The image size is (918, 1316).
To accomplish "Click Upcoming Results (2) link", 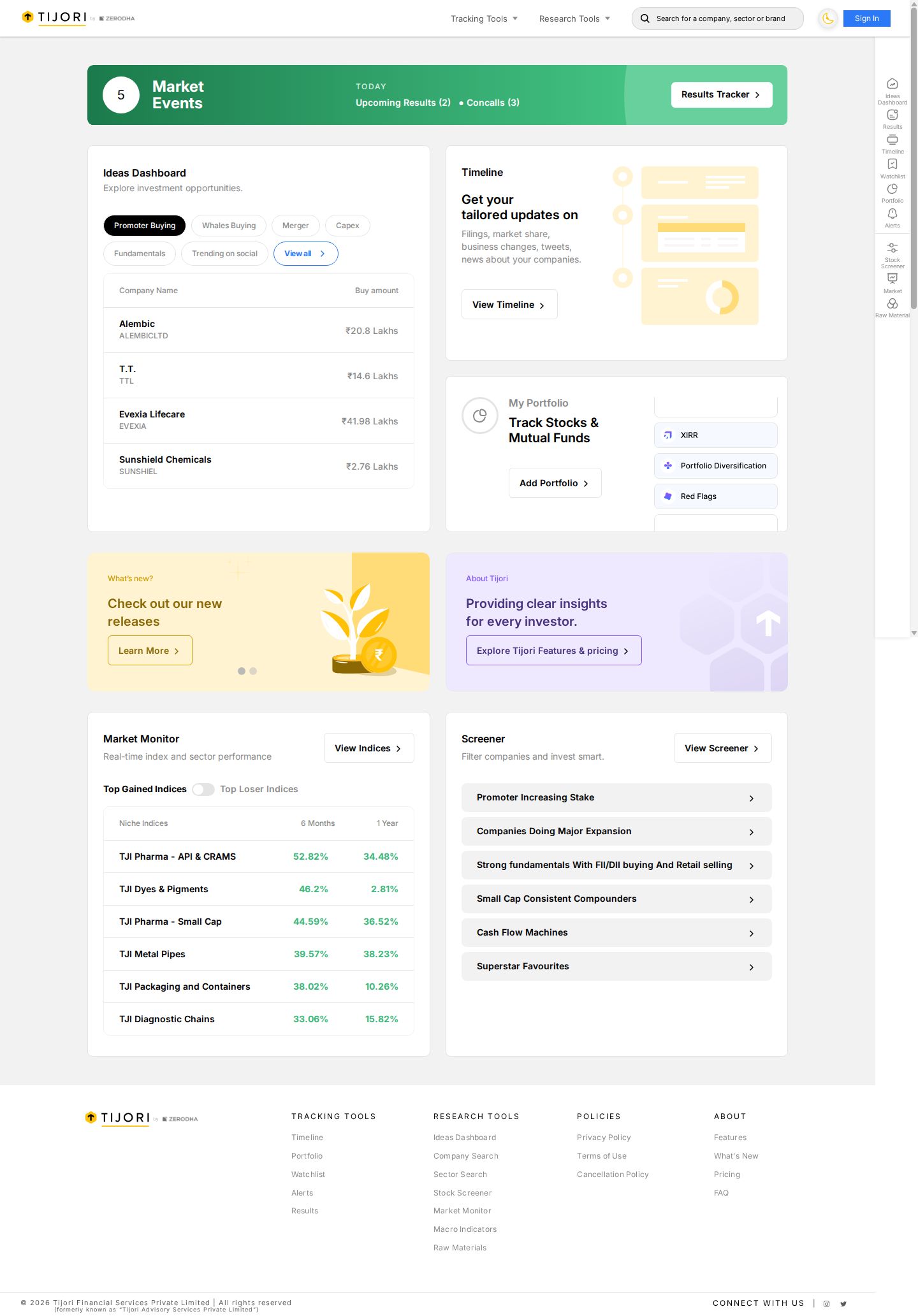I will click(x=403, y=103).
